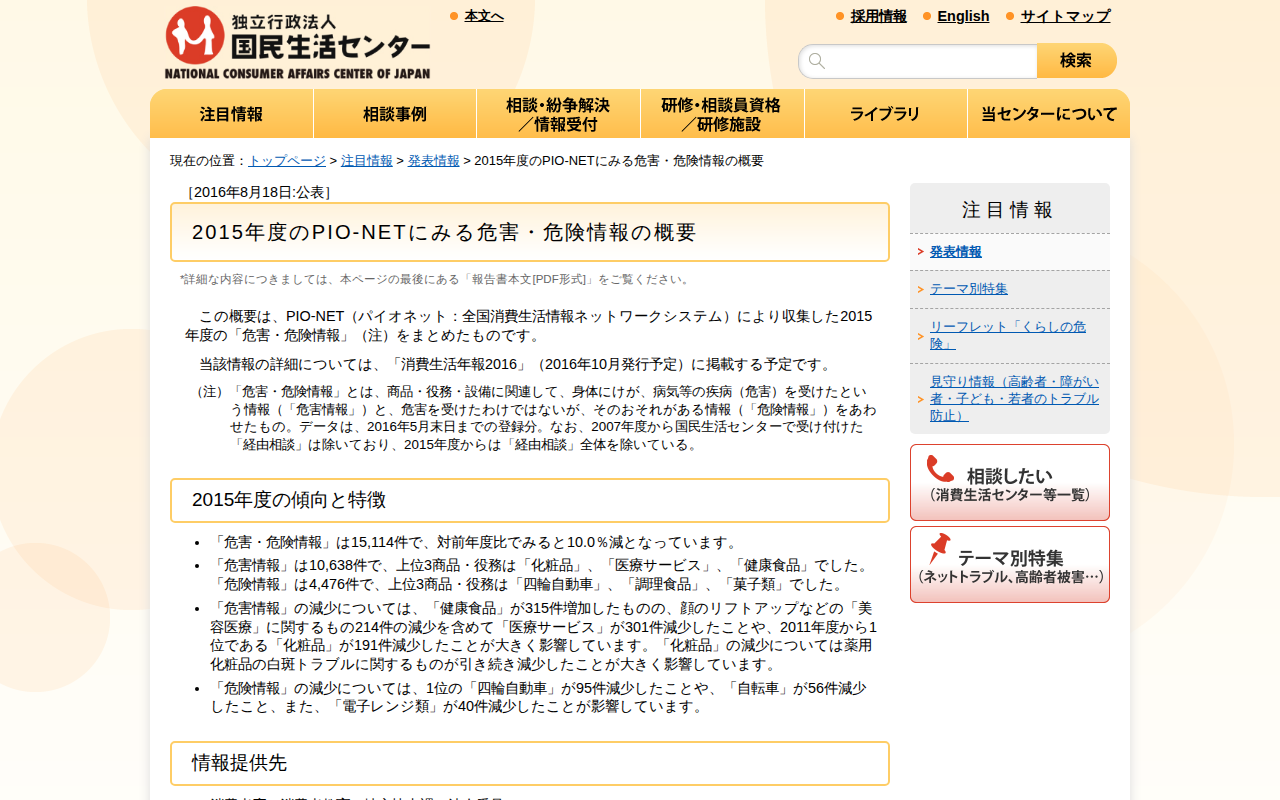Open the ライブラリ navigation tab
The image size is (1280, 800).
pos(886,114)
